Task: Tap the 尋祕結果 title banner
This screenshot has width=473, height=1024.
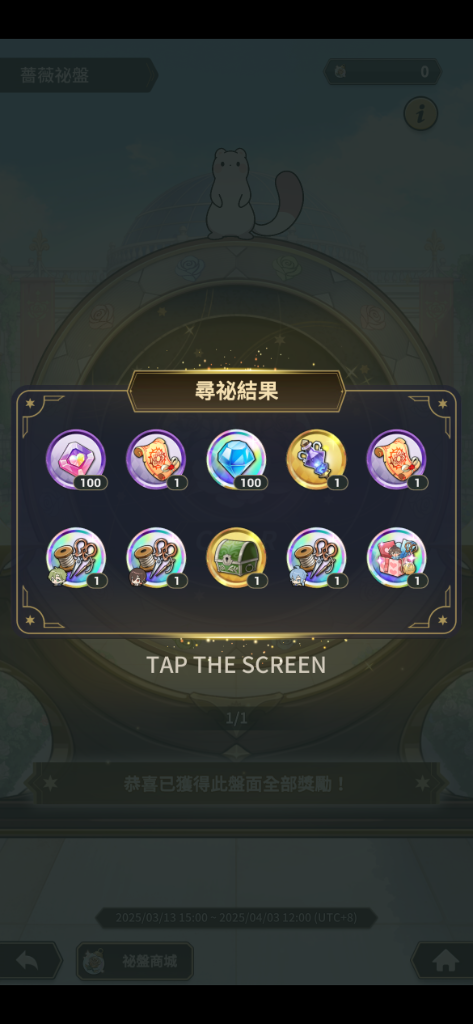Action: (x=236, y=391)
